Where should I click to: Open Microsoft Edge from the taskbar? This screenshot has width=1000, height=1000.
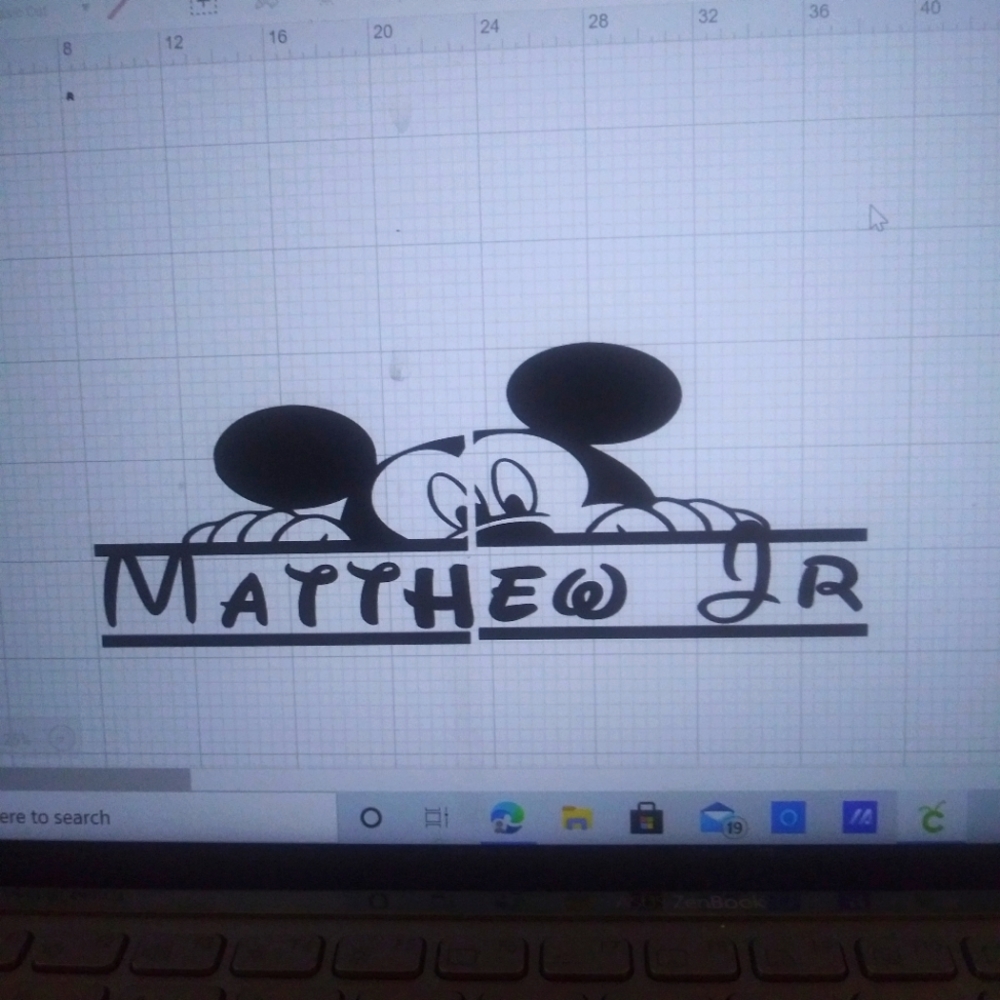pos(508,817)
